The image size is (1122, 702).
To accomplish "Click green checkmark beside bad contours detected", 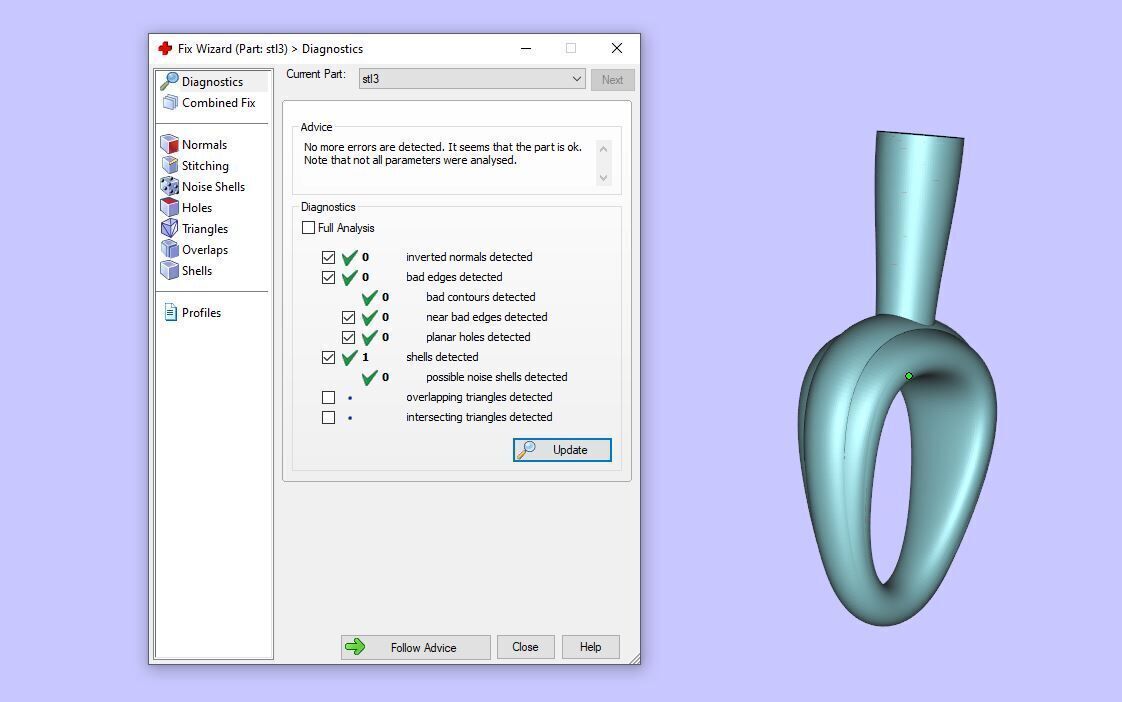I will click(x=369, y=297).
